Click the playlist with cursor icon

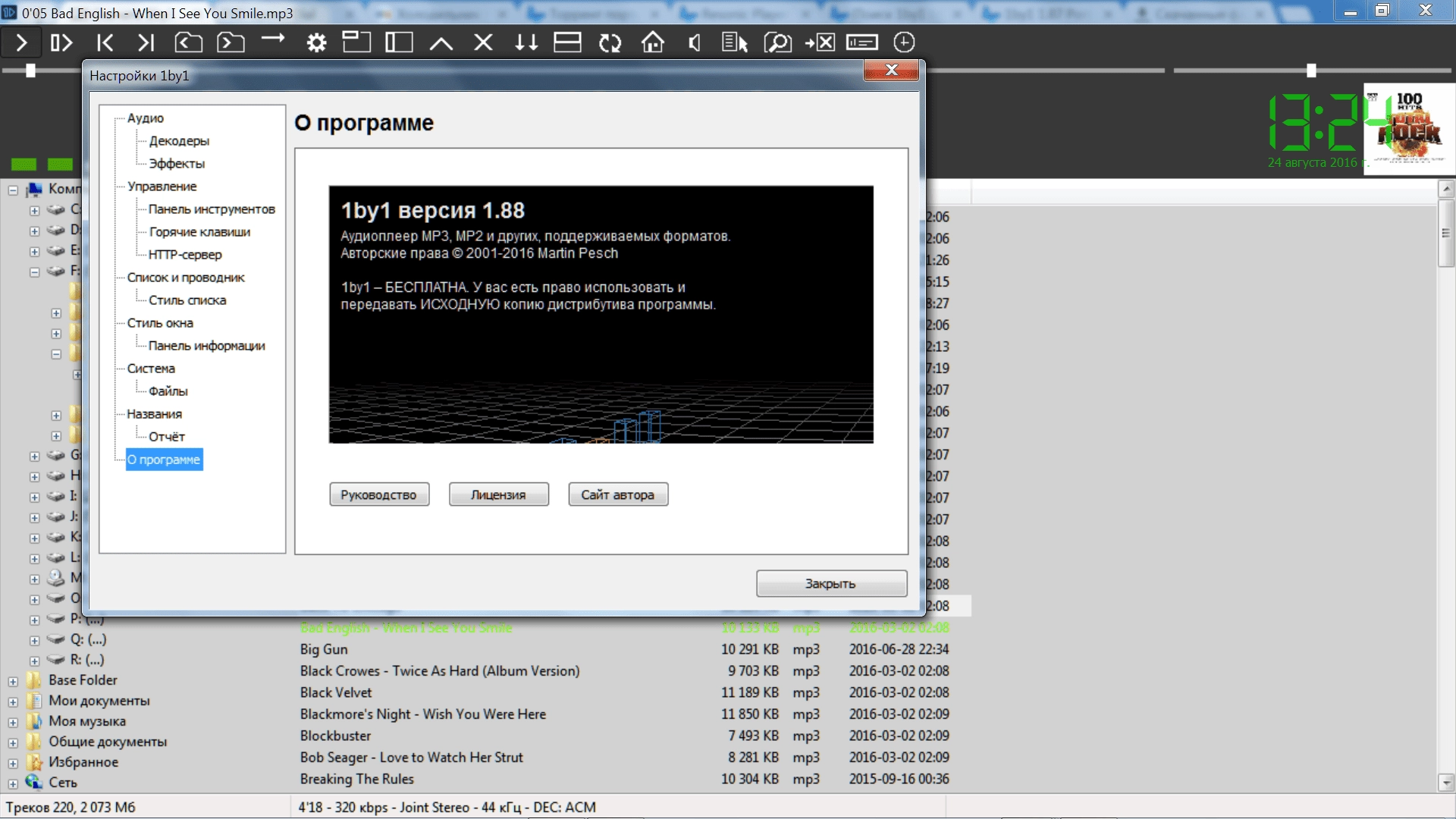735,42
